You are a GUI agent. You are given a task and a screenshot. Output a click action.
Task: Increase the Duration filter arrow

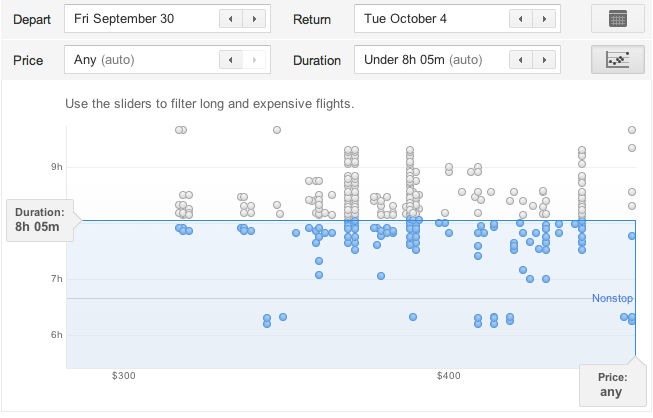click(x=546, y=60)
